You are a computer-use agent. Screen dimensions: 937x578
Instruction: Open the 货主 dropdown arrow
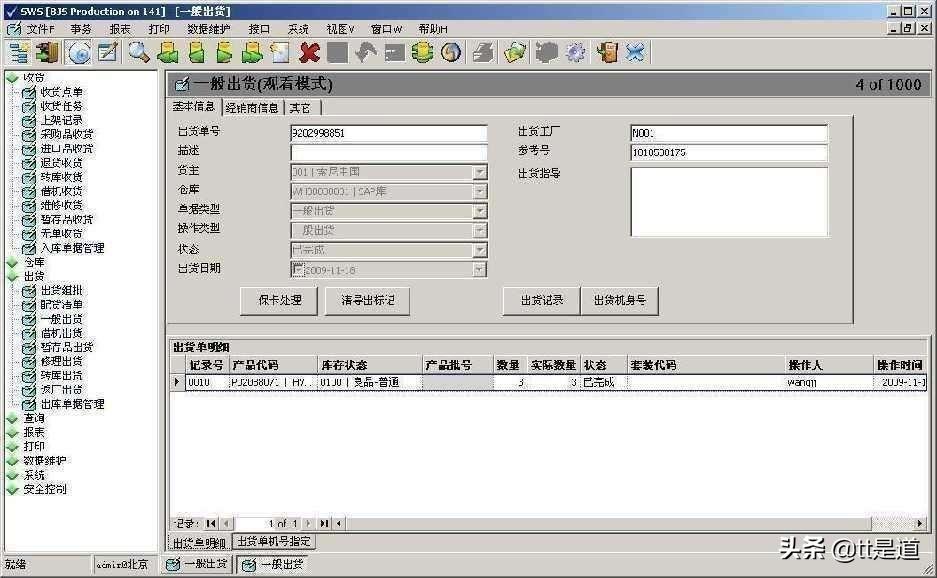click(479, 172)
